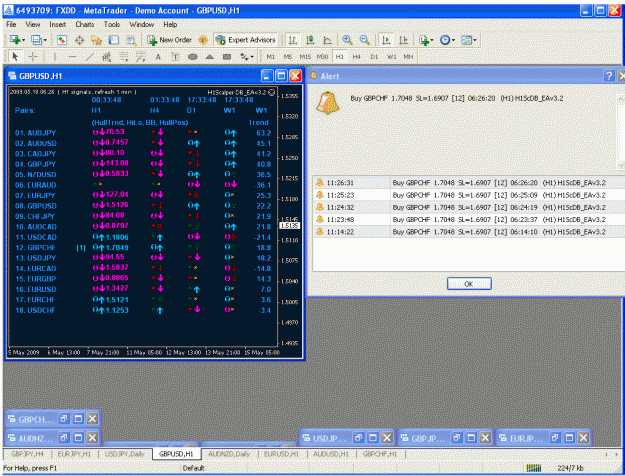
Task: Click the 08. GBPUSD pair row
Action: coord(143,206)
